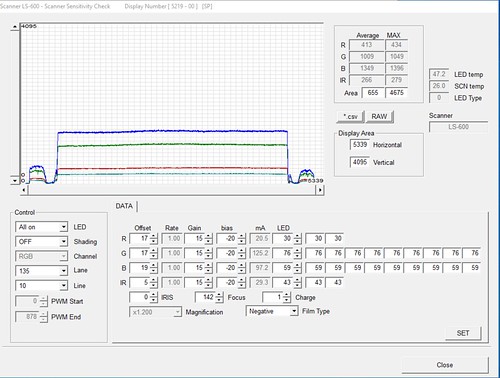Open the Line dropdown showing 10

41,286
